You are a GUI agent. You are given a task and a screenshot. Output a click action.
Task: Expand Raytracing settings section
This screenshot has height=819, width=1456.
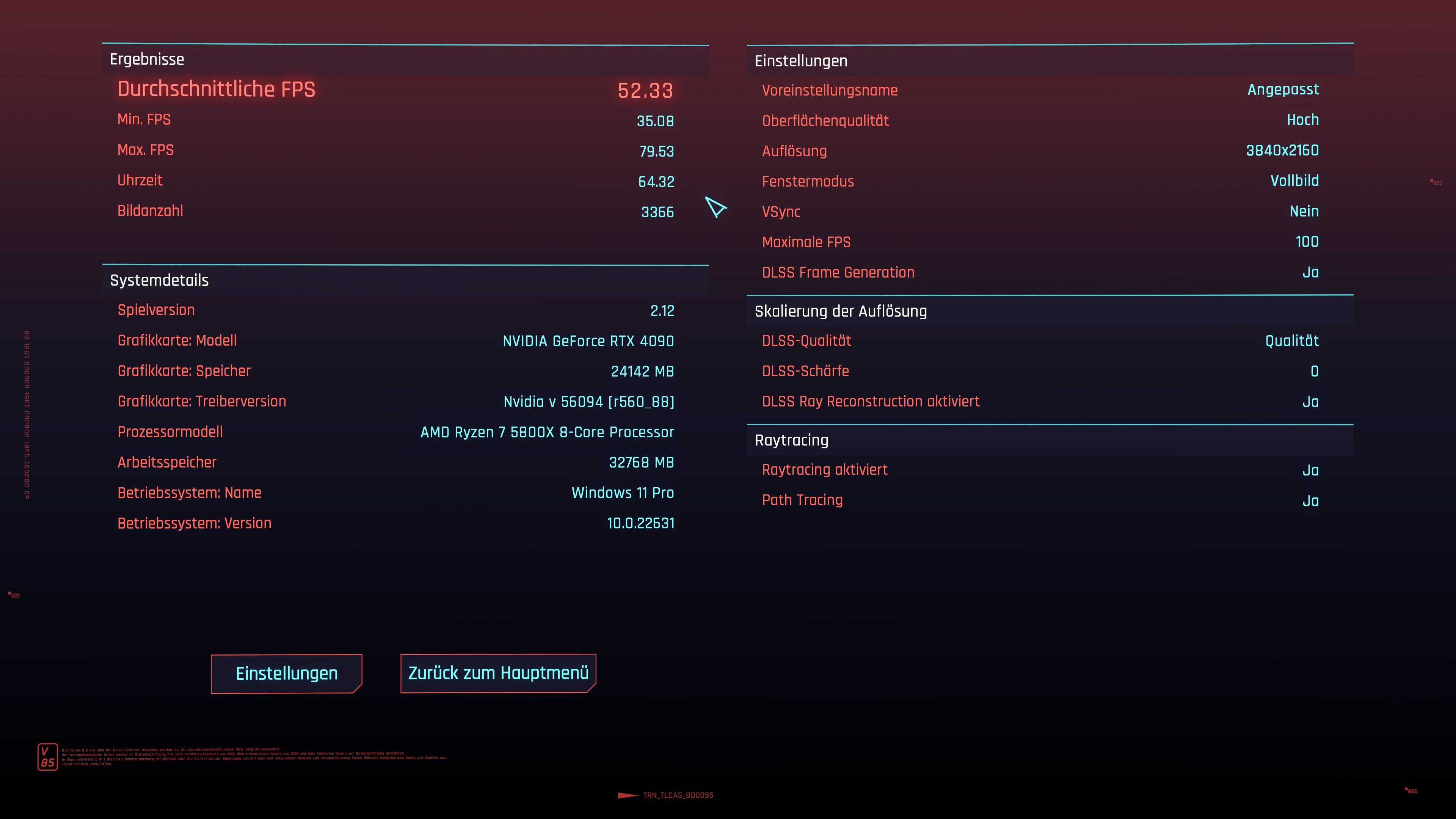[x=791, y=440]
